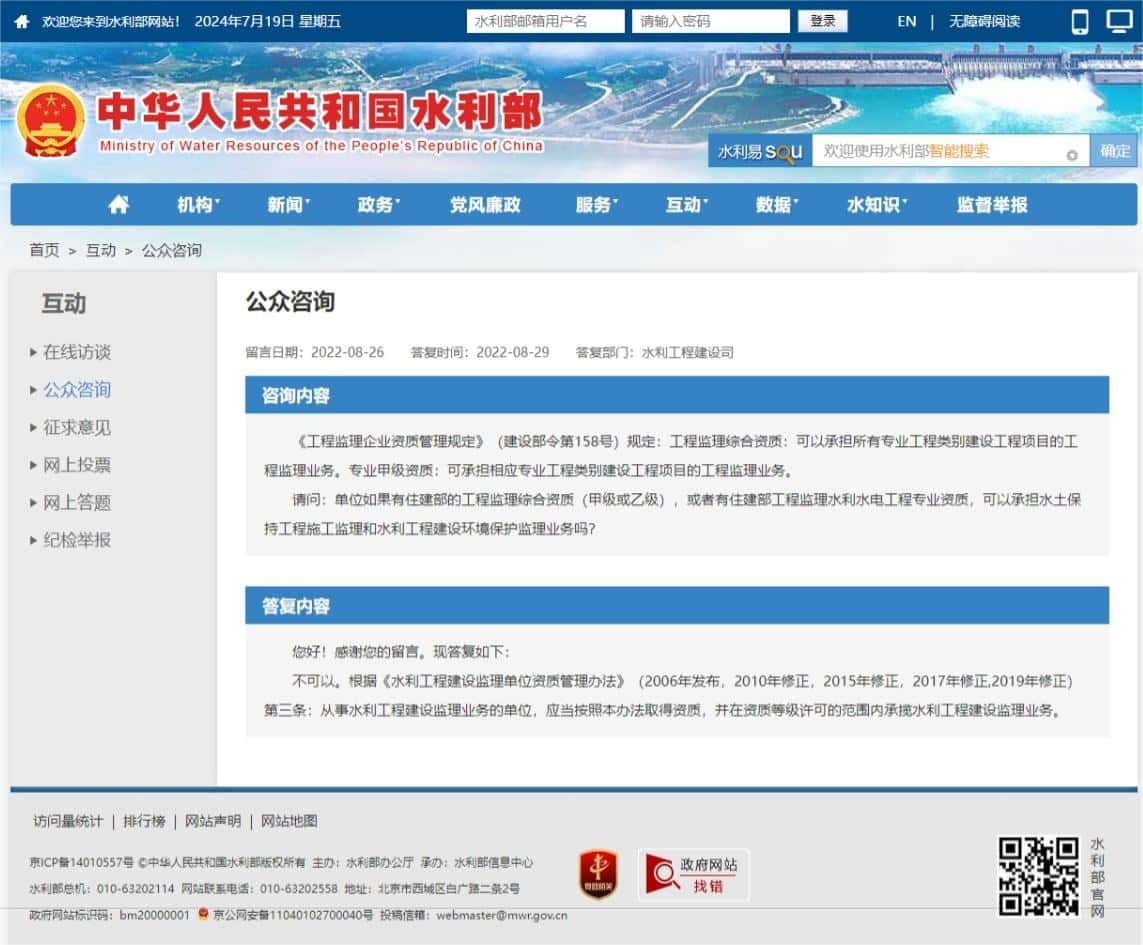Screen dimensions: 1143x945
Task: Expand the 机构 navigation menu
Action: tap(198, 205)
